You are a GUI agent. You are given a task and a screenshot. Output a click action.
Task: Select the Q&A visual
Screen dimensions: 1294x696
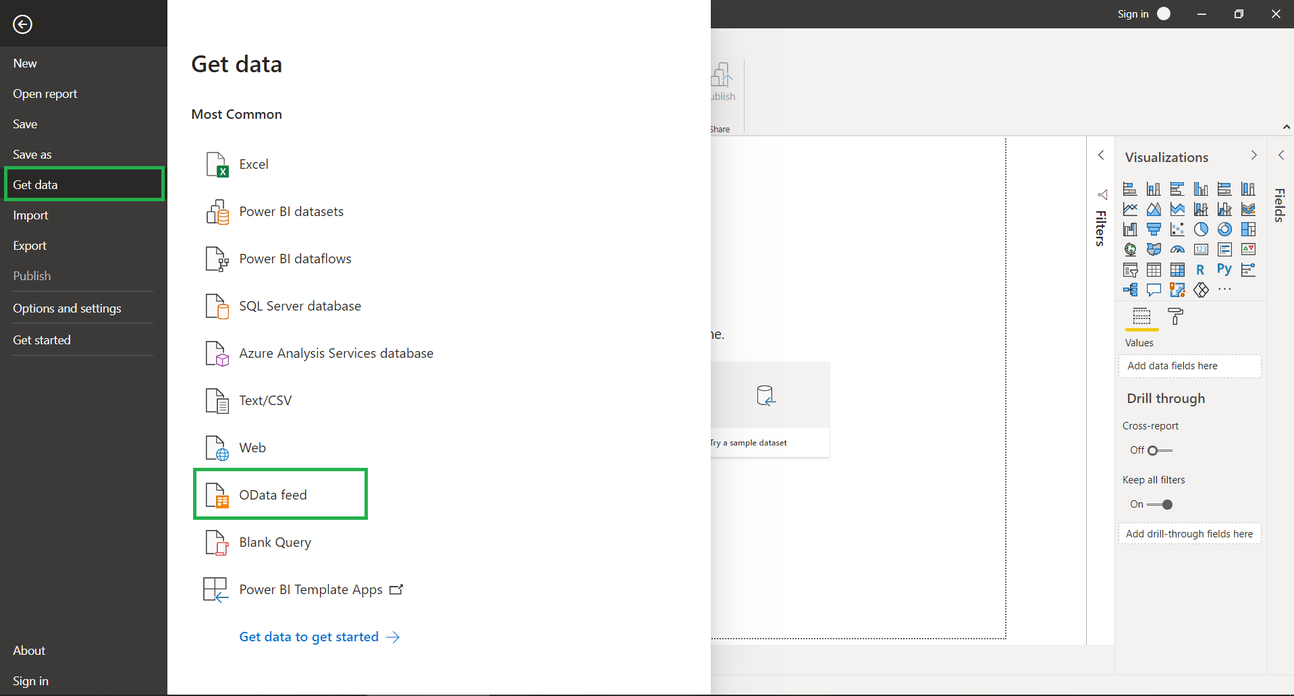1154,289
